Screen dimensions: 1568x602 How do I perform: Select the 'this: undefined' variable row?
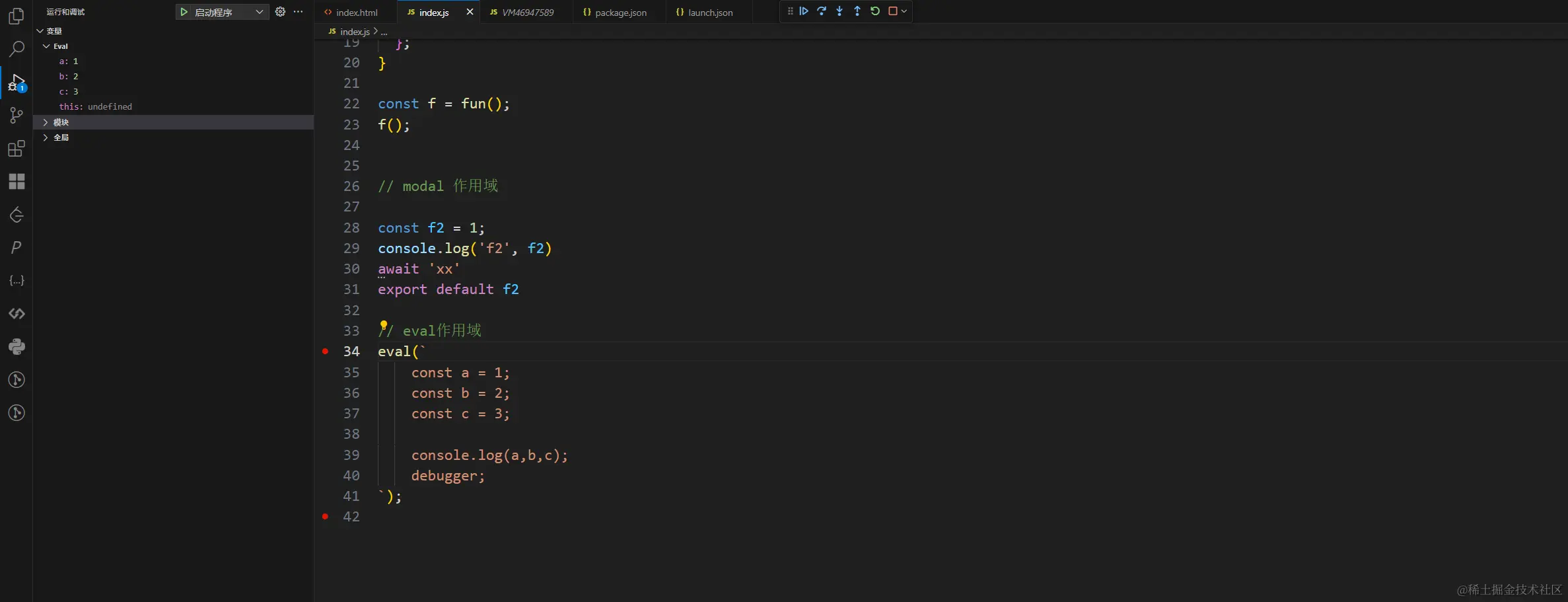173,107
